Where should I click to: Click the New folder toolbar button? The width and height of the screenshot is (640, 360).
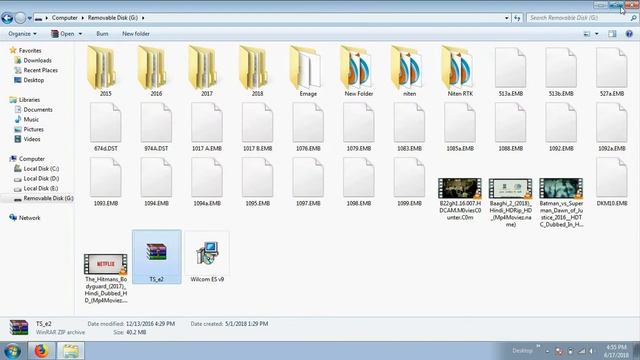tap(136, 34)
